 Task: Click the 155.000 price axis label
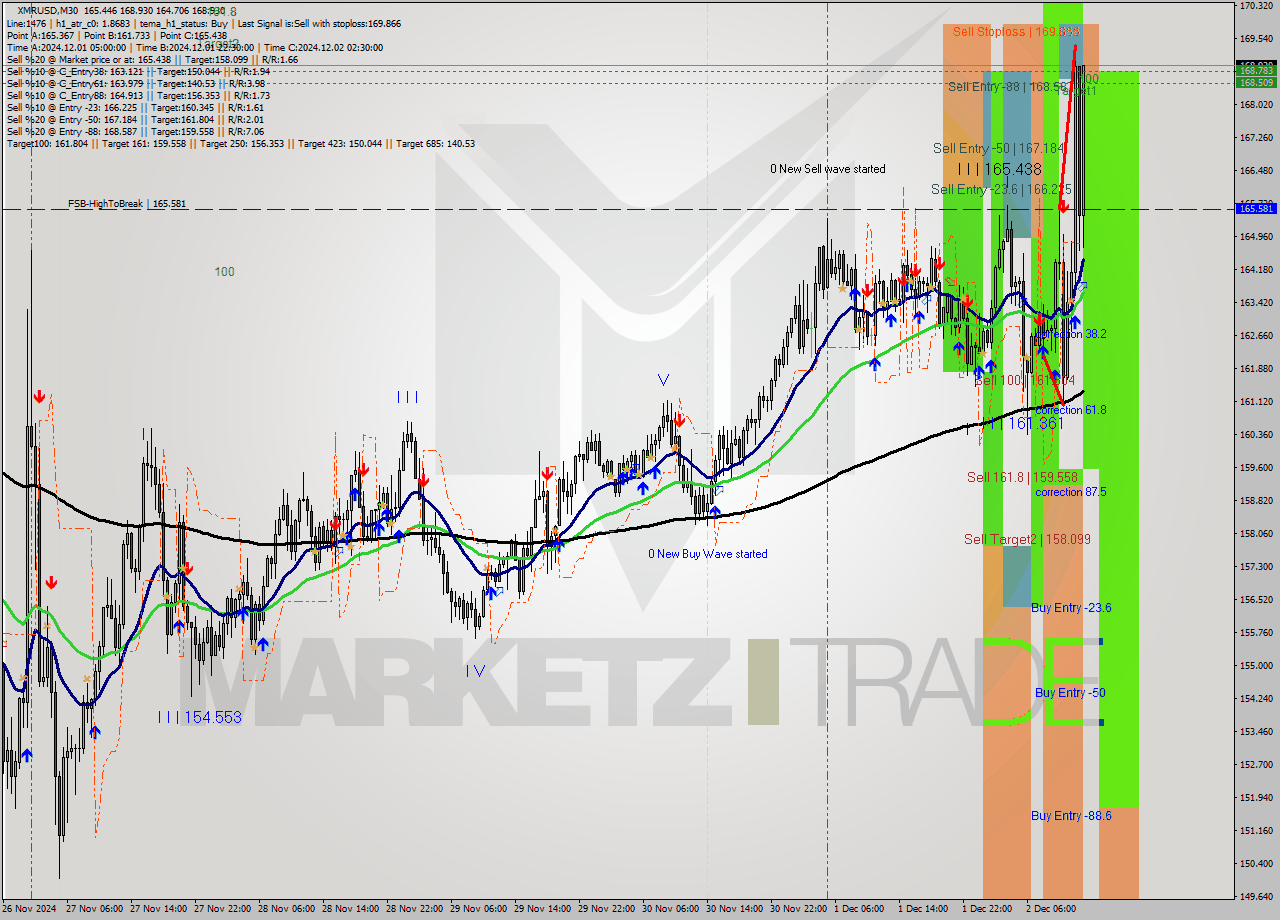click(1257, 666)
